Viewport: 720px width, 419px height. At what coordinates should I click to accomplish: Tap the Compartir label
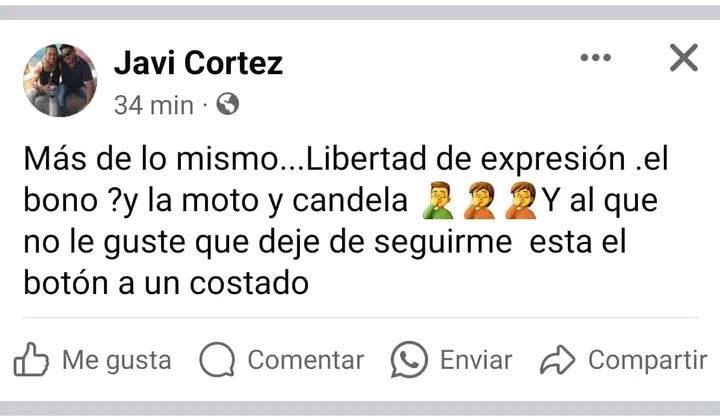pos(648,360)
